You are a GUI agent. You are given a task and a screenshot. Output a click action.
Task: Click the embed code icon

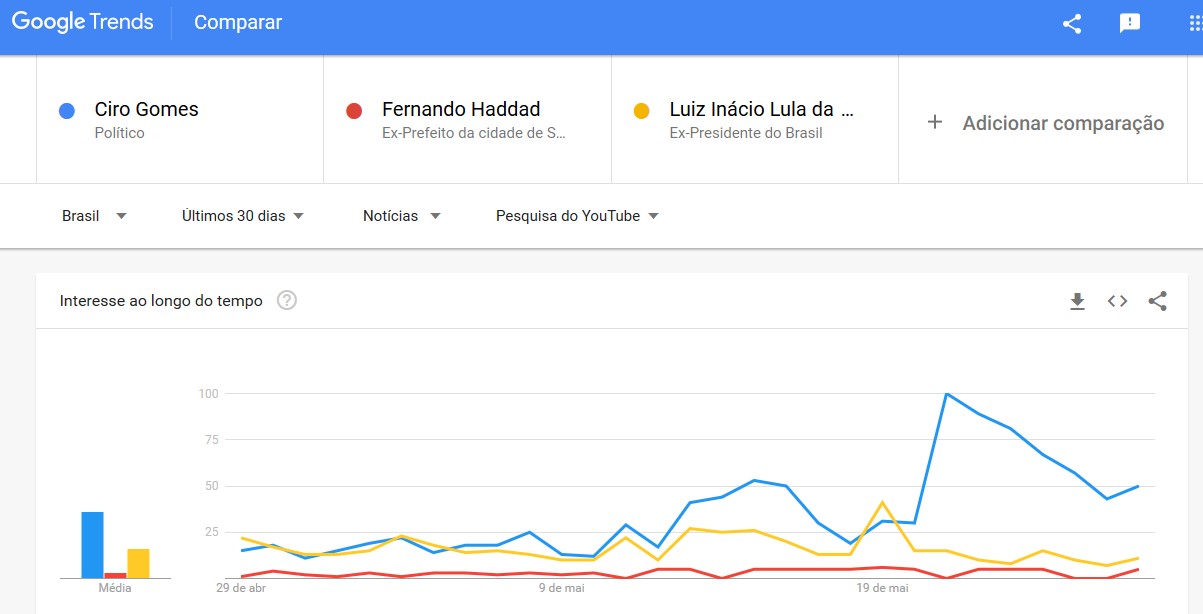[1117, 301]
